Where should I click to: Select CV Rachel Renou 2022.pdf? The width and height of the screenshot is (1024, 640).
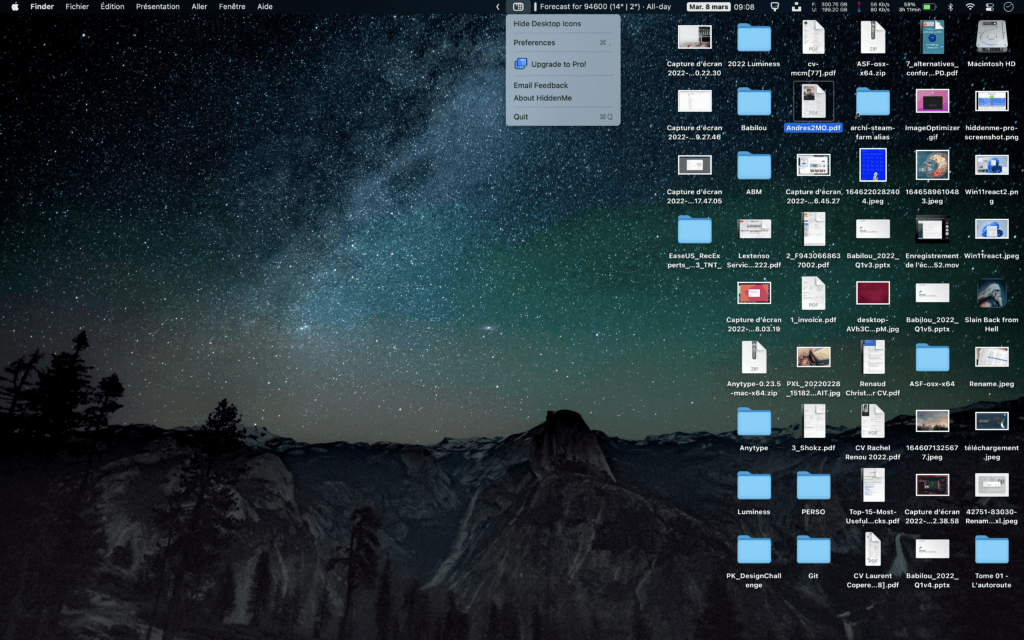point(872,421)
